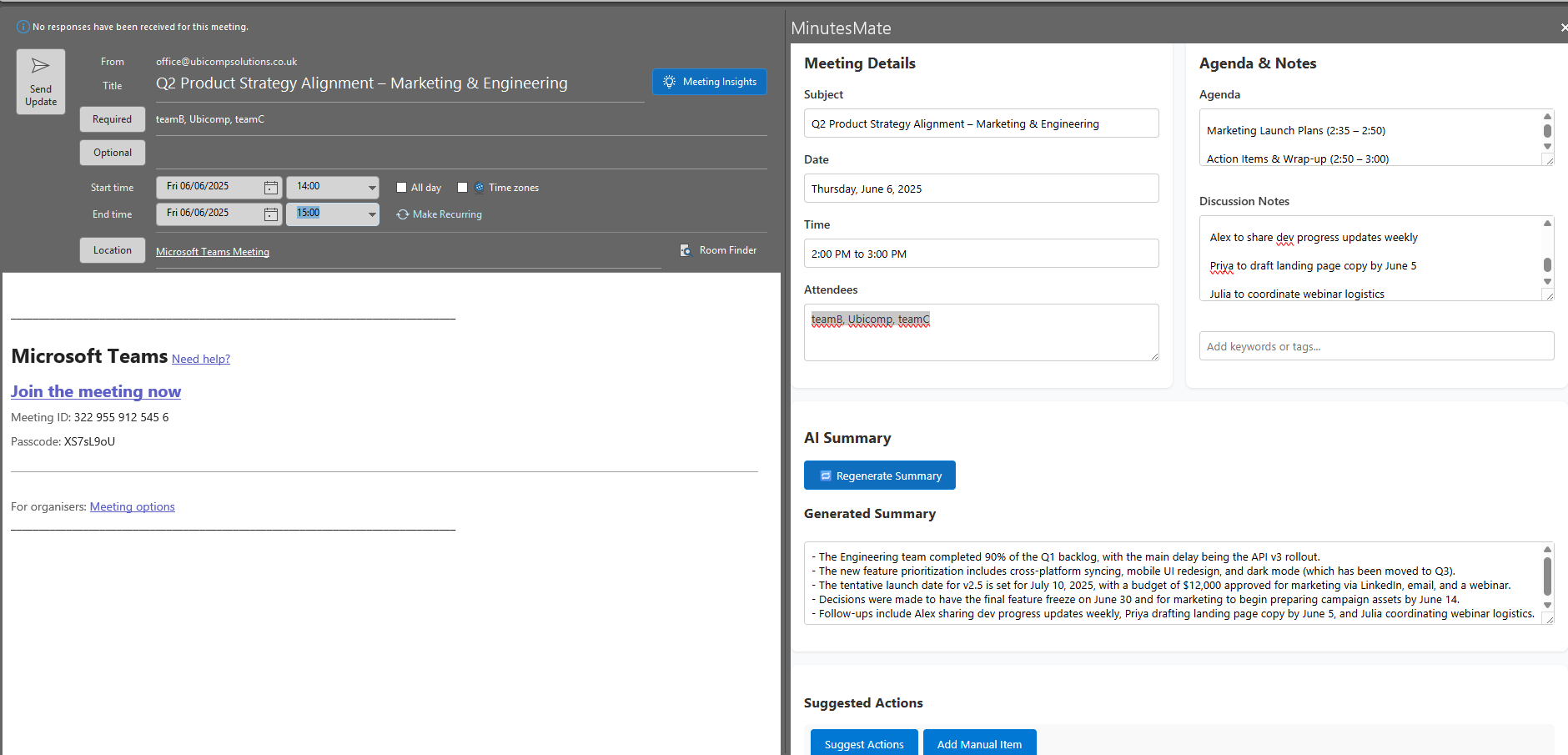
Task: Click the summary line starting "Follow-ups include Alex"
Action: point(1173,614)
